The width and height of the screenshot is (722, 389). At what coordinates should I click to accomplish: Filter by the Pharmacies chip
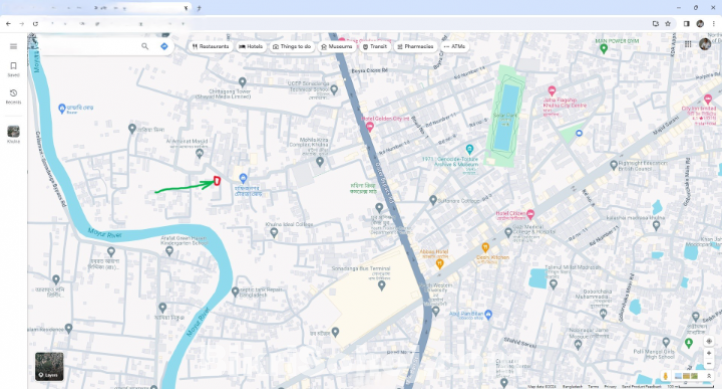[415, 46]
